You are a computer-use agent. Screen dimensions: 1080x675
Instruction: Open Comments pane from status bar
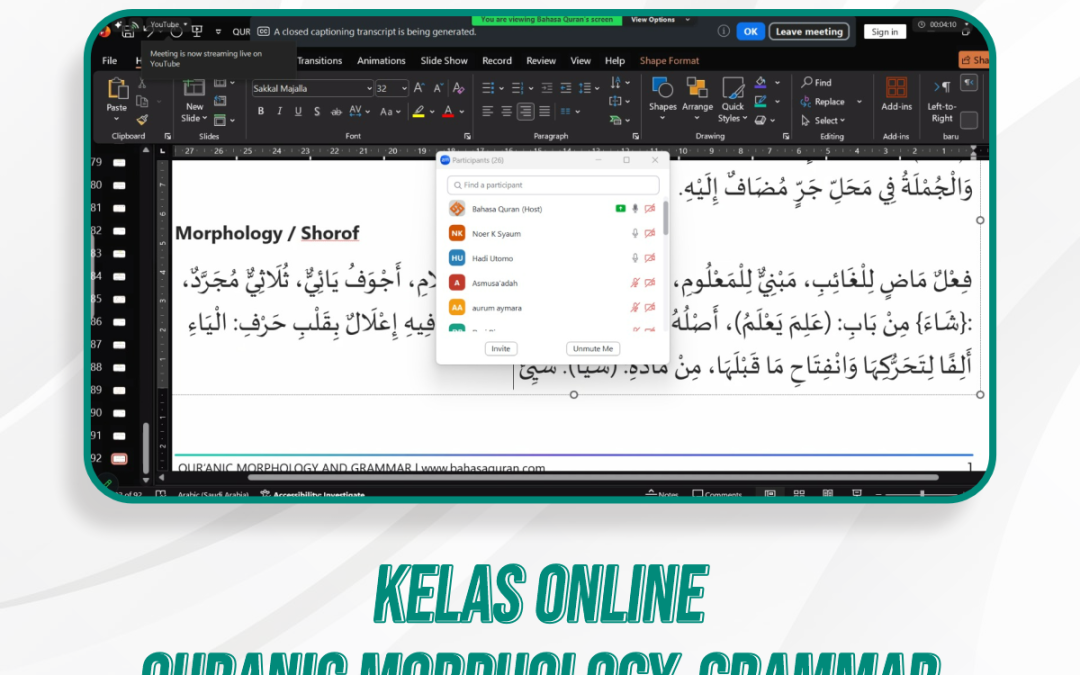click(717, 495)
